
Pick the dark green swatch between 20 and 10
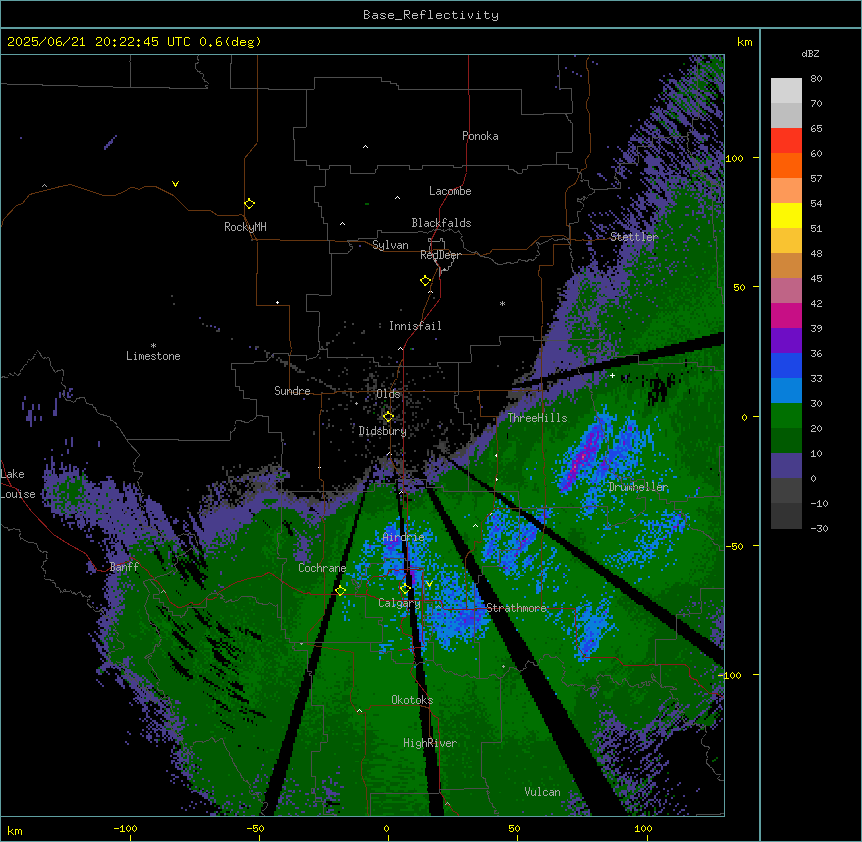pos(786,441)
